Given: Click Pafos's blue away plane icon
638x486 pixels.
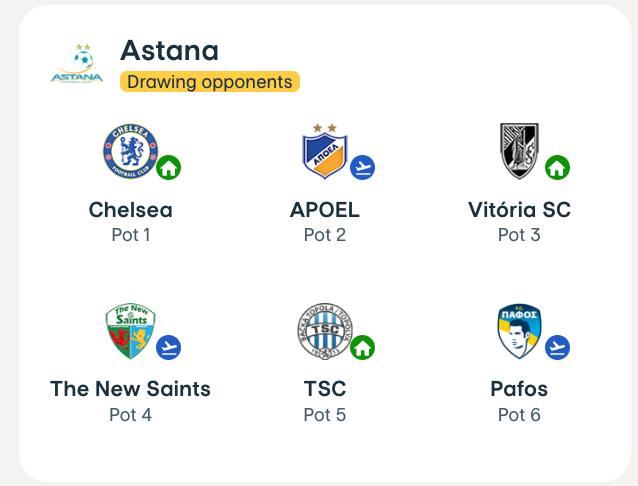Looking at the screenshot, I should 557,347.
